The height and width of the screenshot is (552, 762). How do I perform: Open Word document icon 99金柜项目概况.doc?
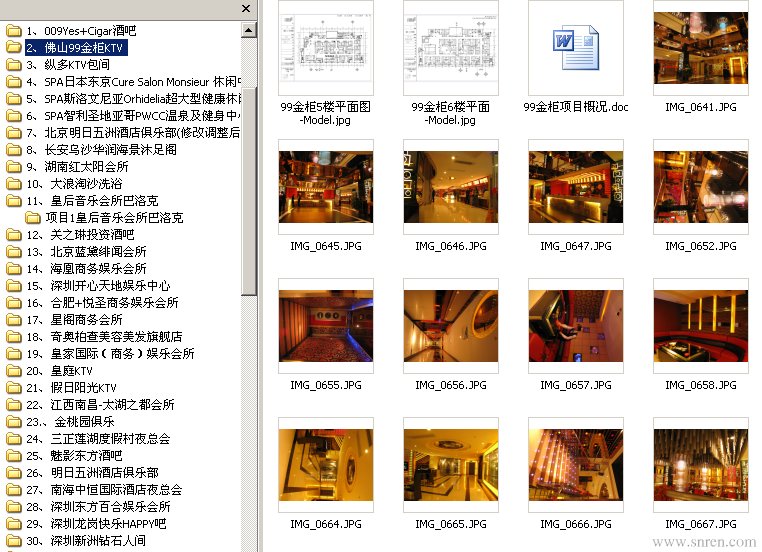click(576, 48)
